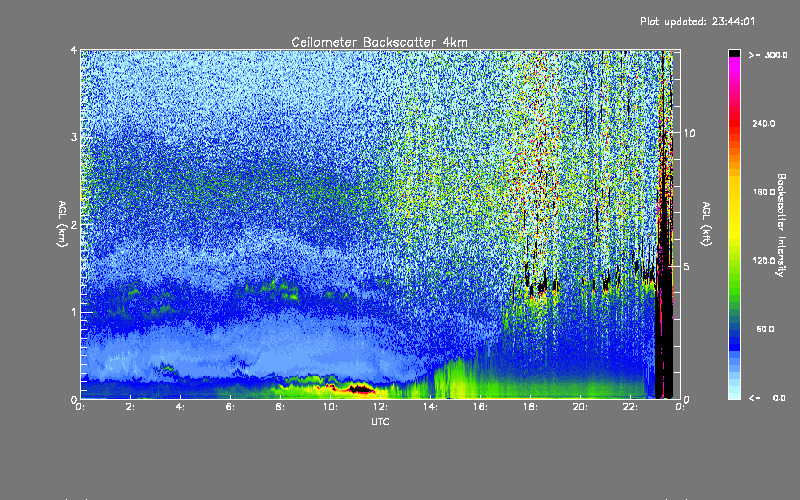Click the "120.0" color bar label
The height and width of the screenshot is (500, 800).
(x=764, y=261)
